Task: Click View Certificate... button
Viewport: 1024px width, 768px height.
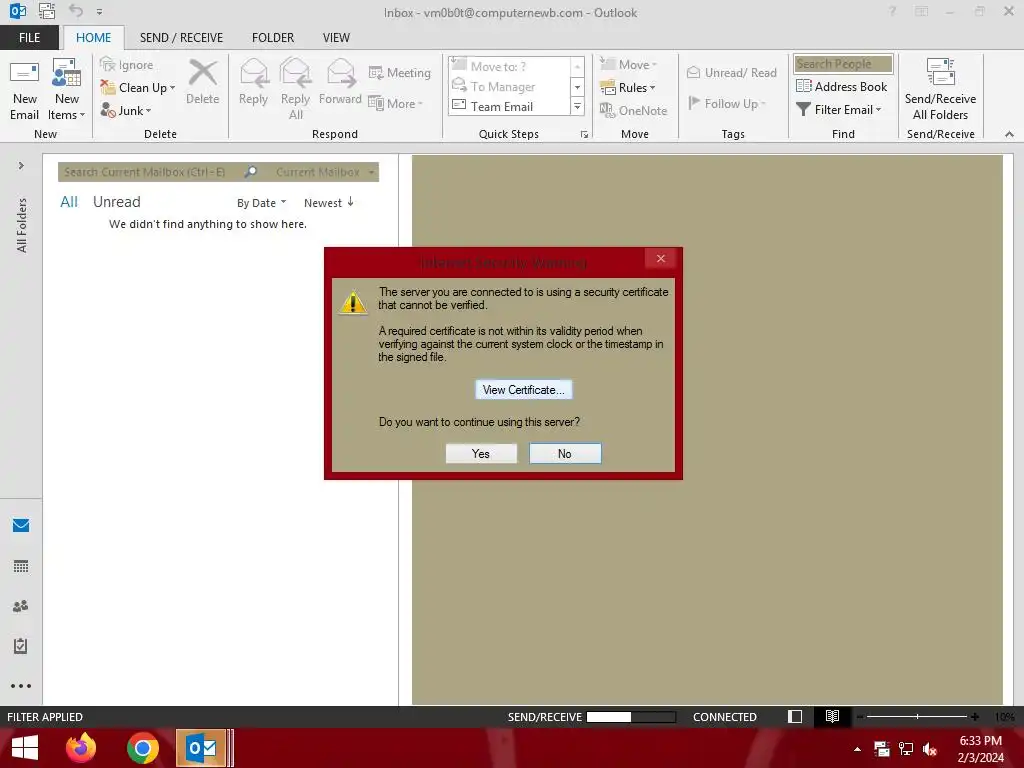Action: 524,390
